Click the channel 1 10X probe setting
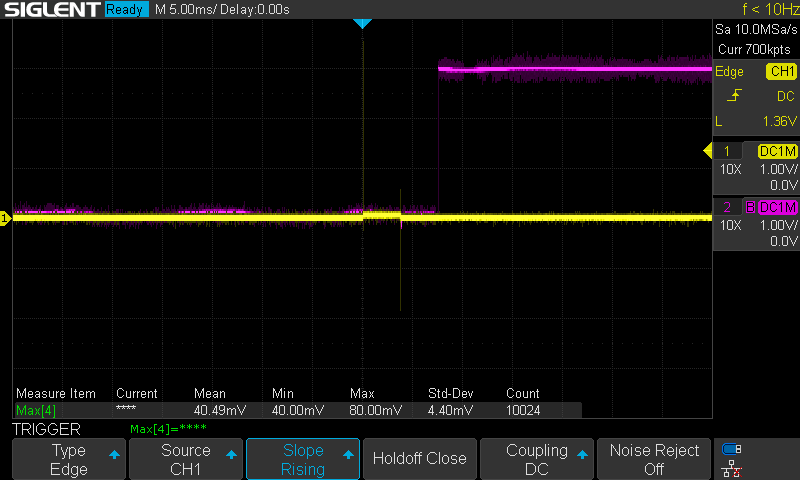 [x=731, y=169]
